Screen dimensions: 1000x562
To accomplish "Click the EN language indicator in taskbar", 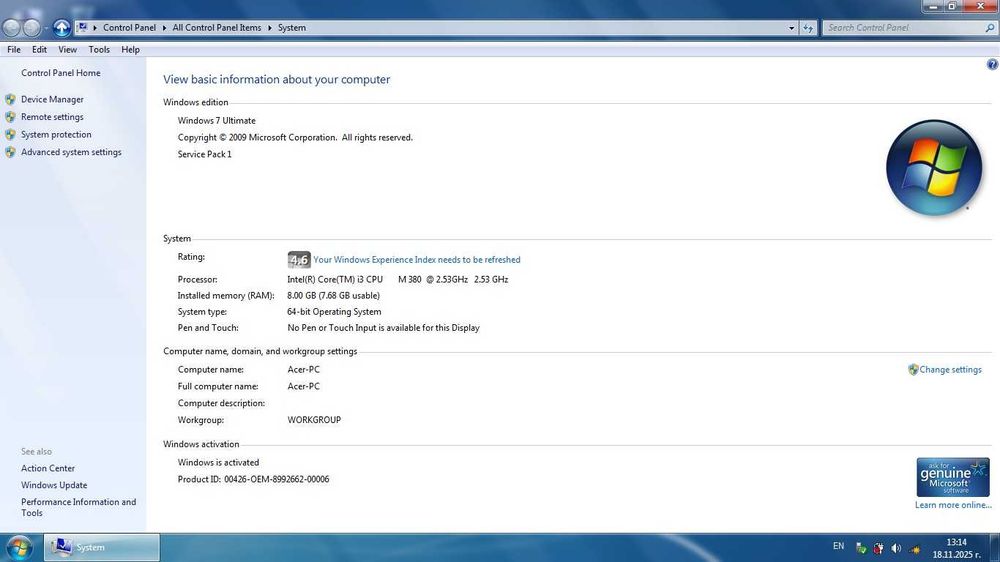I will pos(839,546).
